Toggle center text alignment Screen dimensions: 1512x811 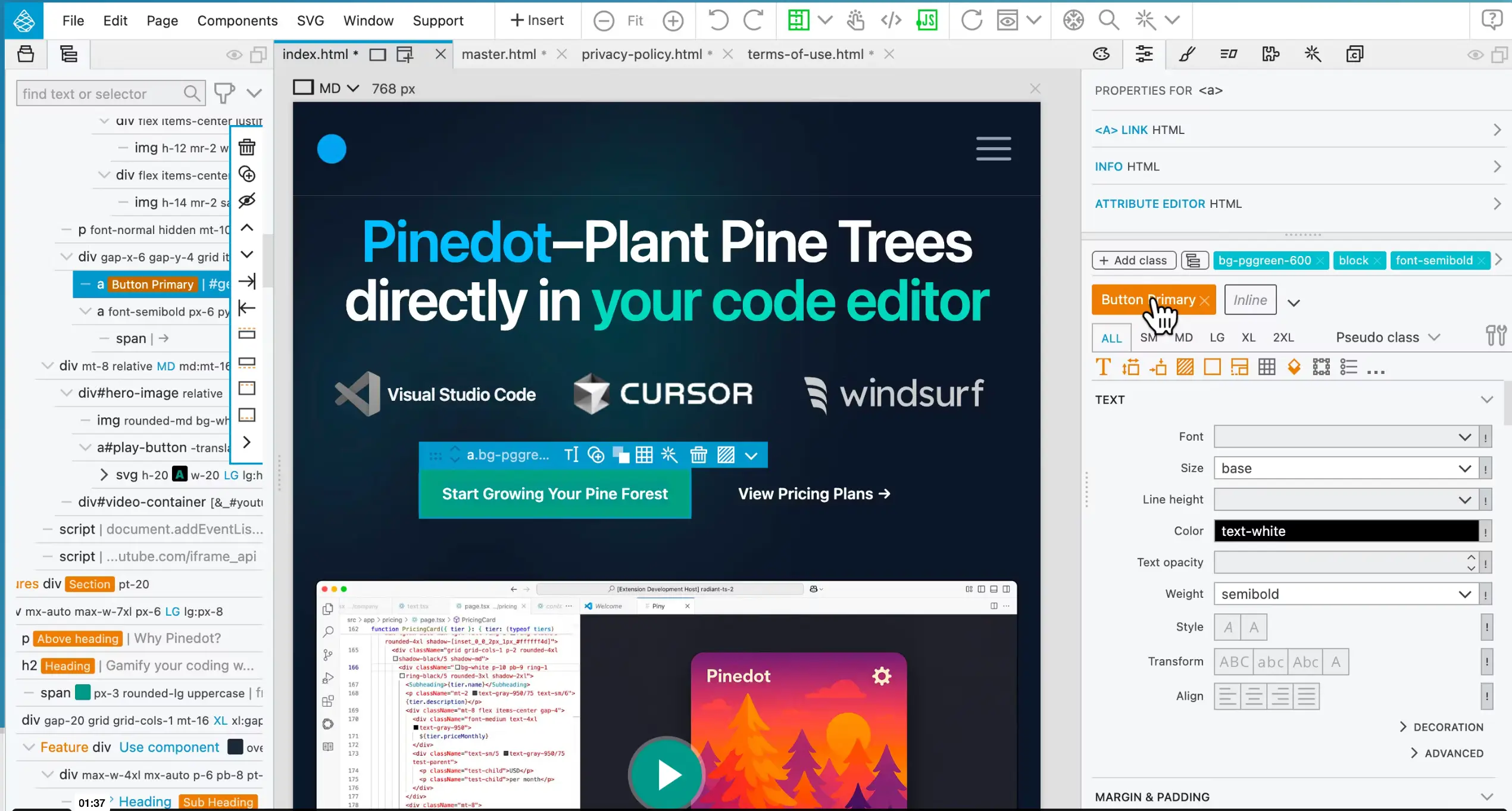1254,697
